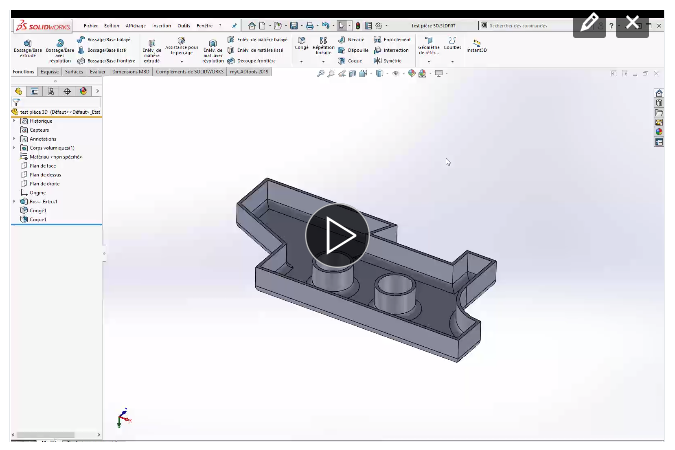Click the Print icon
This screenshot has height=450, width=675.
pyautogui.click(x=310, y=26)
